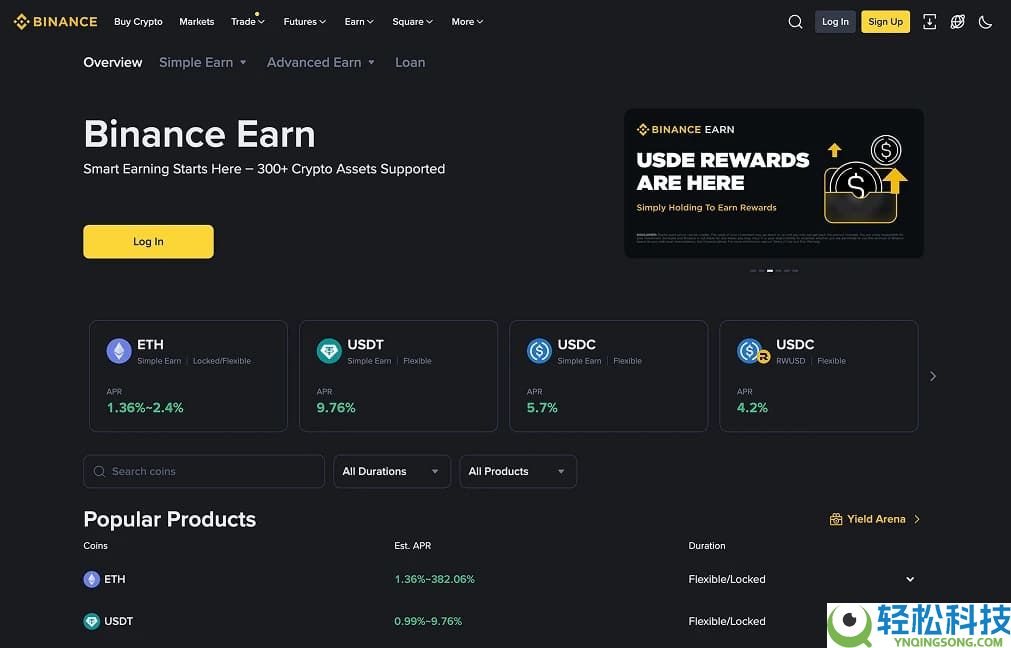Select the third carousel indicator dot
The height and width of the screenshot is (648, 1011).
(x=769, y=270)
